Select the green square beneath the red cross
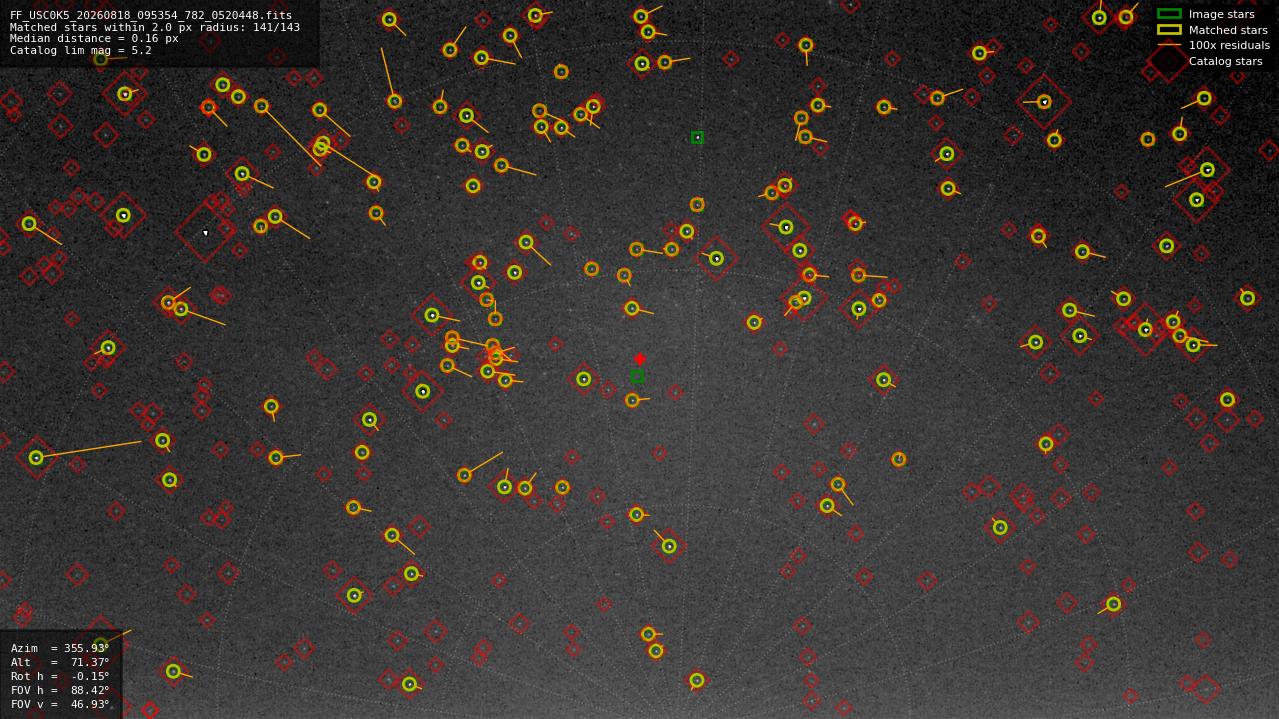This screenshot has width=1279, height=719. click(x=637, y=376)
